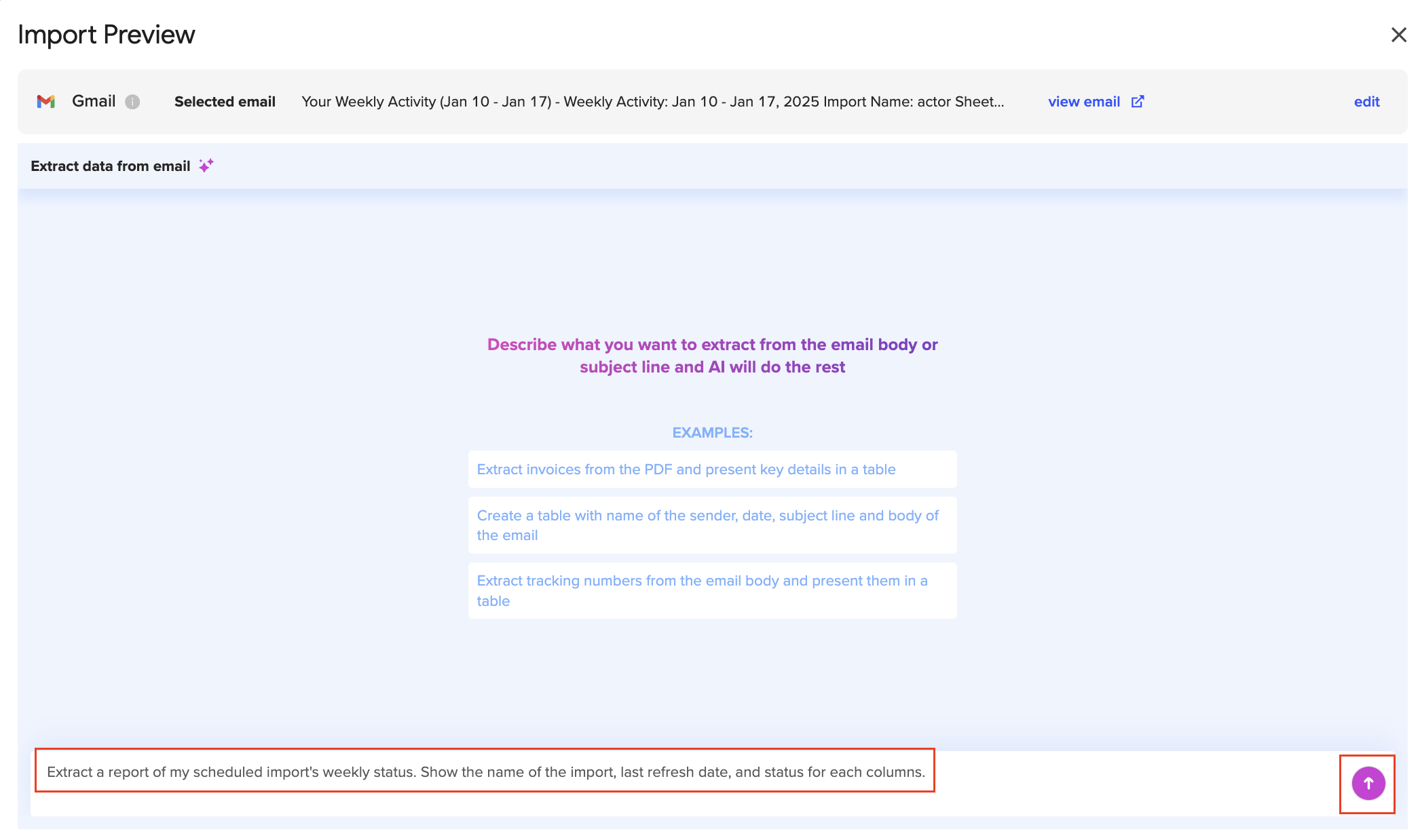The image size is (1420, 840).
Task: Click the purple send arrow button
Action: tap(1368, 784)
